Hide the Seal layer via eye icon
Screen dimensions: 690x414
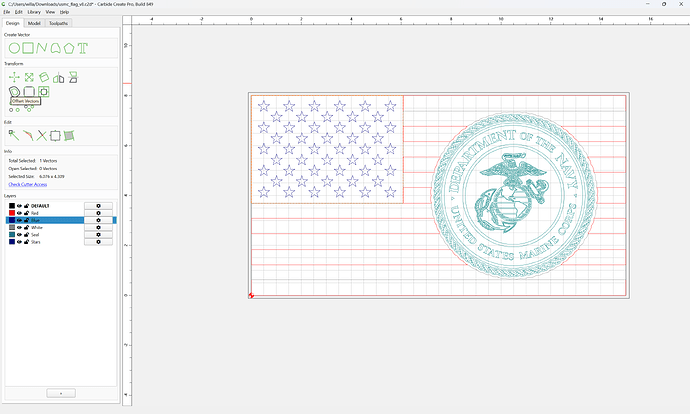pyautogui.click(x=19, y=234)
